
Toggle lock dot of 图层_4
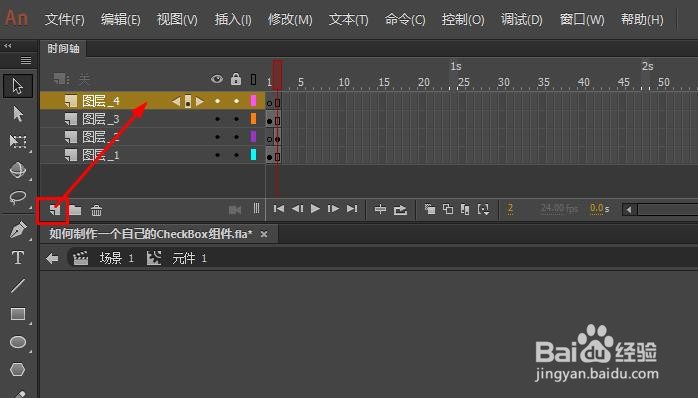pos(236,102)
